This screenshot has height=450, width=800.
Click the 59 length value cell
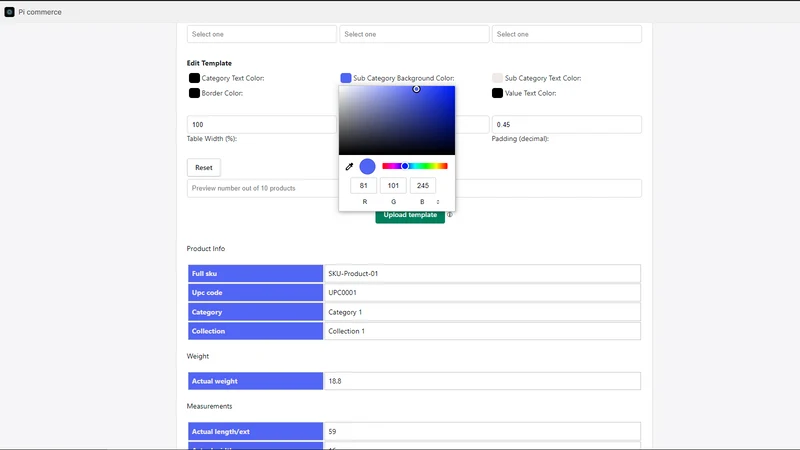[x=482, y=432]
